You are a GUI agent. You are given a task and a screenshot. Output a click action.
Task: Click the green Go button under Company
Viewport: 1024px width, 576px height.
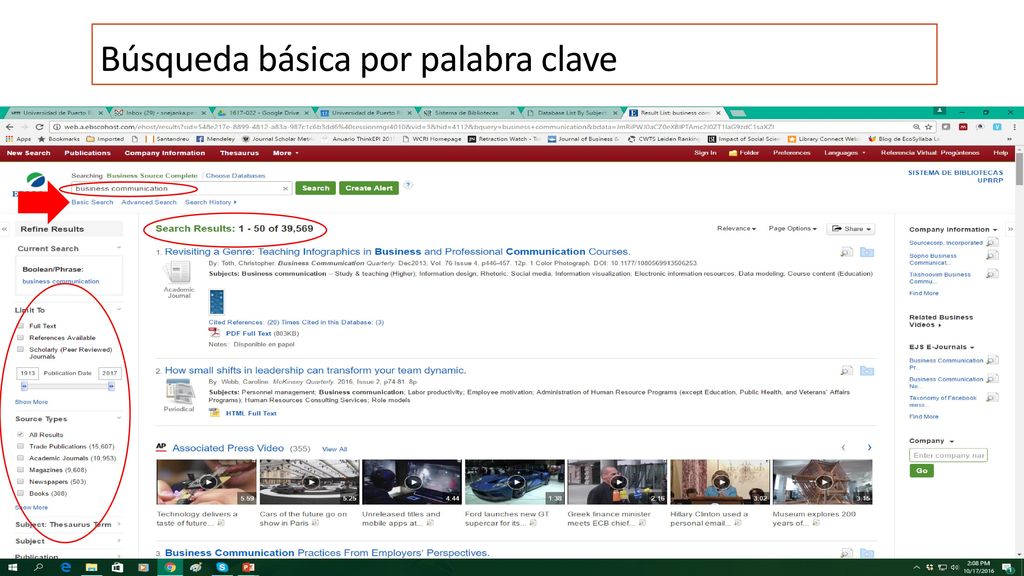click(x=921, y=471)
